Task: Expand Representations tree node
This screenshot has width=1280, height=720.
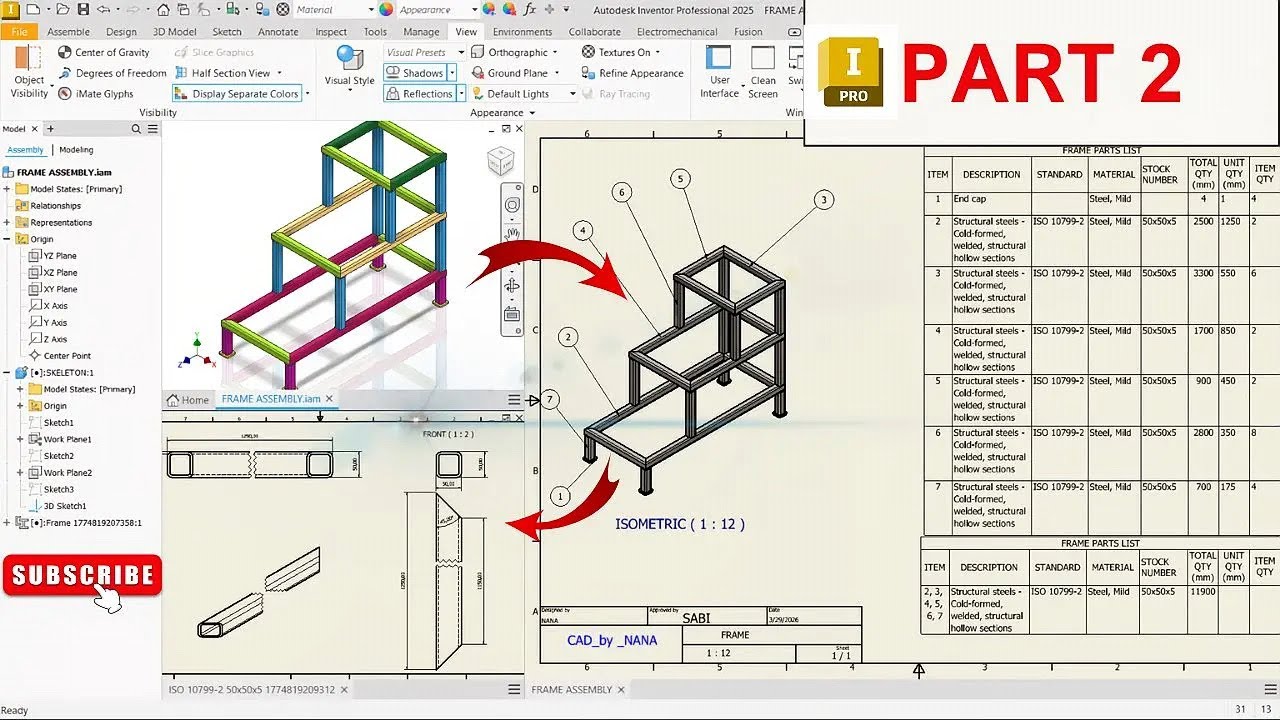Action: coord(7,222)
